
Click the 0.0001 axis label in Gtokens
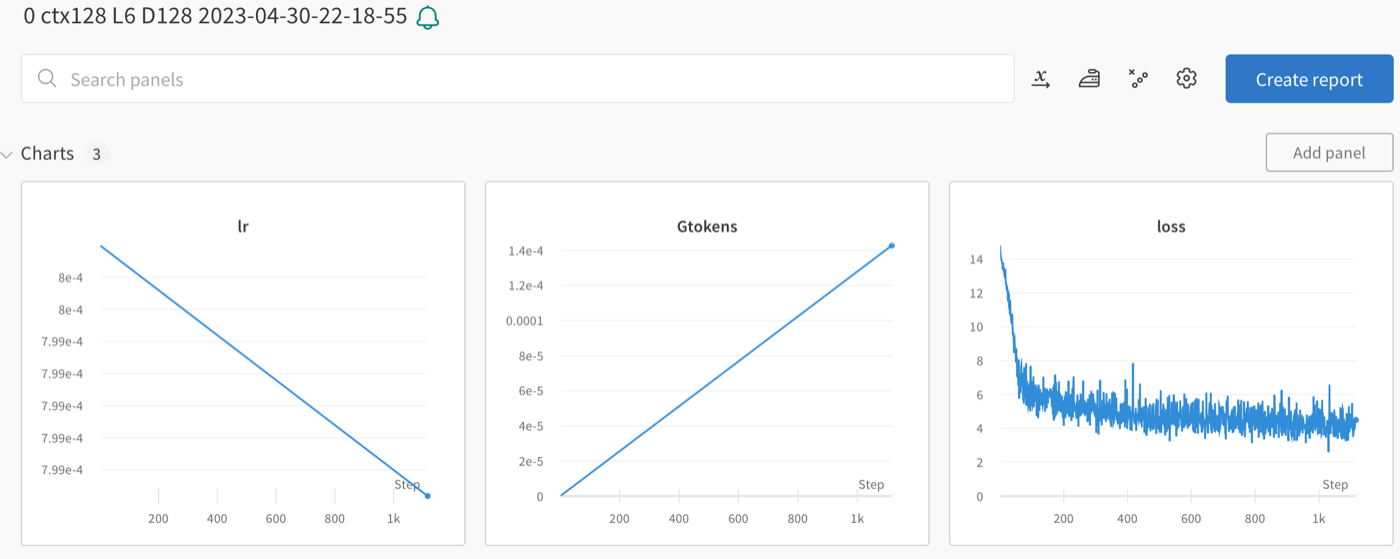click(x=525, y=321)
